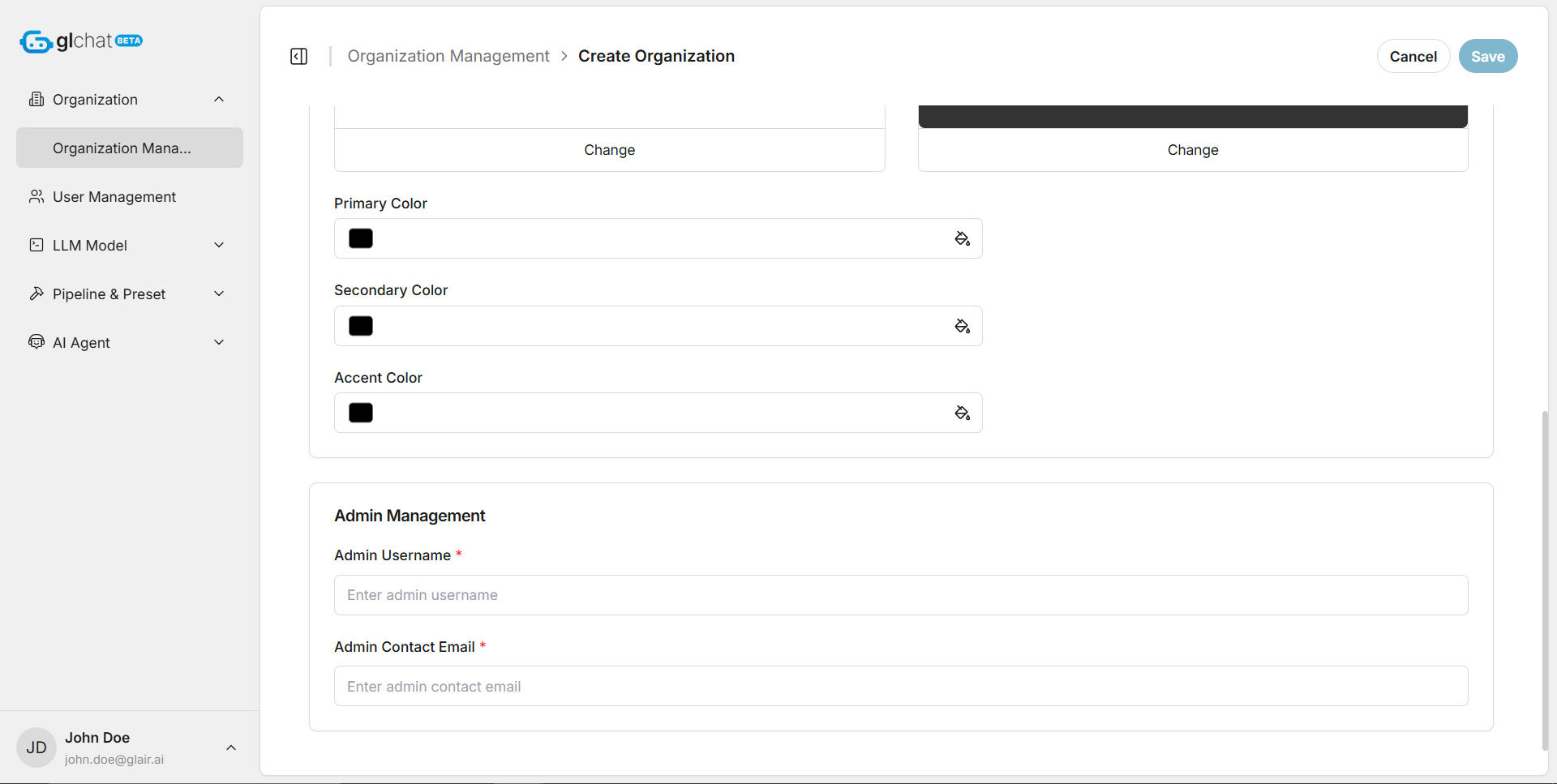Open the John Doe account menu chevron
The height and width of the screenshot is (784, 1557).
click(x=231, y=748)
